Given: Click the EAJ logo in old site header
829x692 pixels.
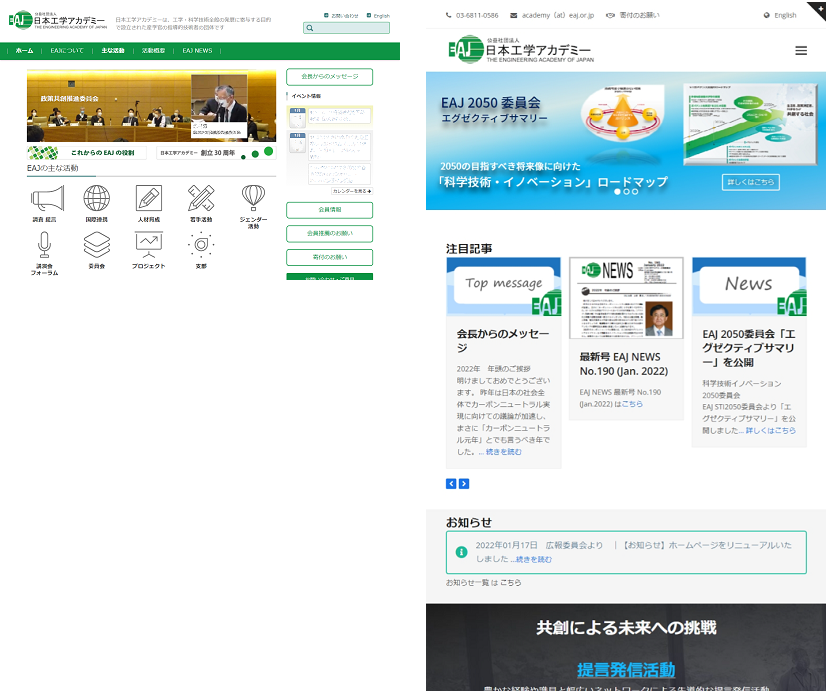Looking at the screenshot, I should click(58, 20).
